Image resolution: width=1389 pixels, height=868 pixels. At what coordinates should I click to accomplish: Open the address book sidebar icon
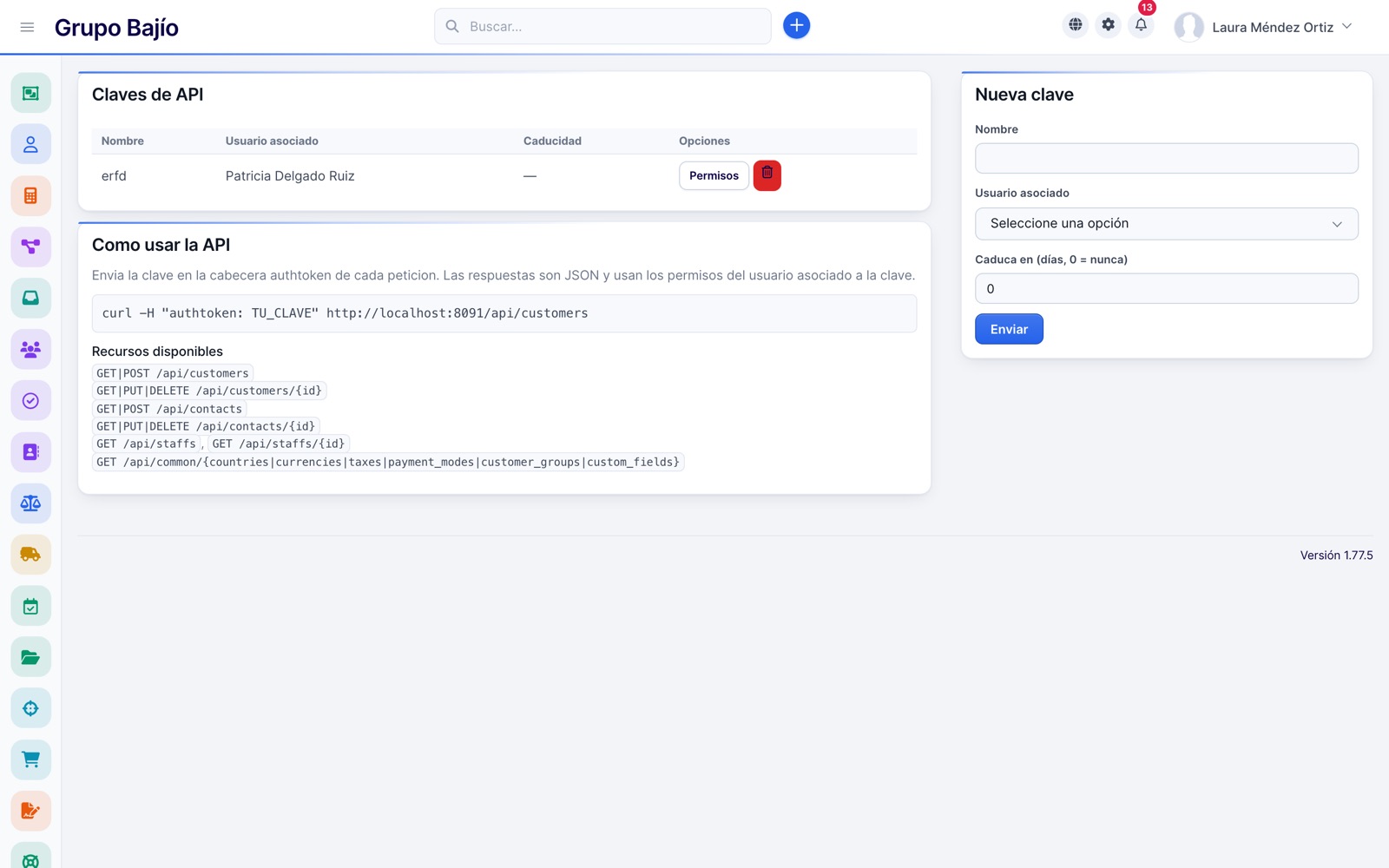30,451
